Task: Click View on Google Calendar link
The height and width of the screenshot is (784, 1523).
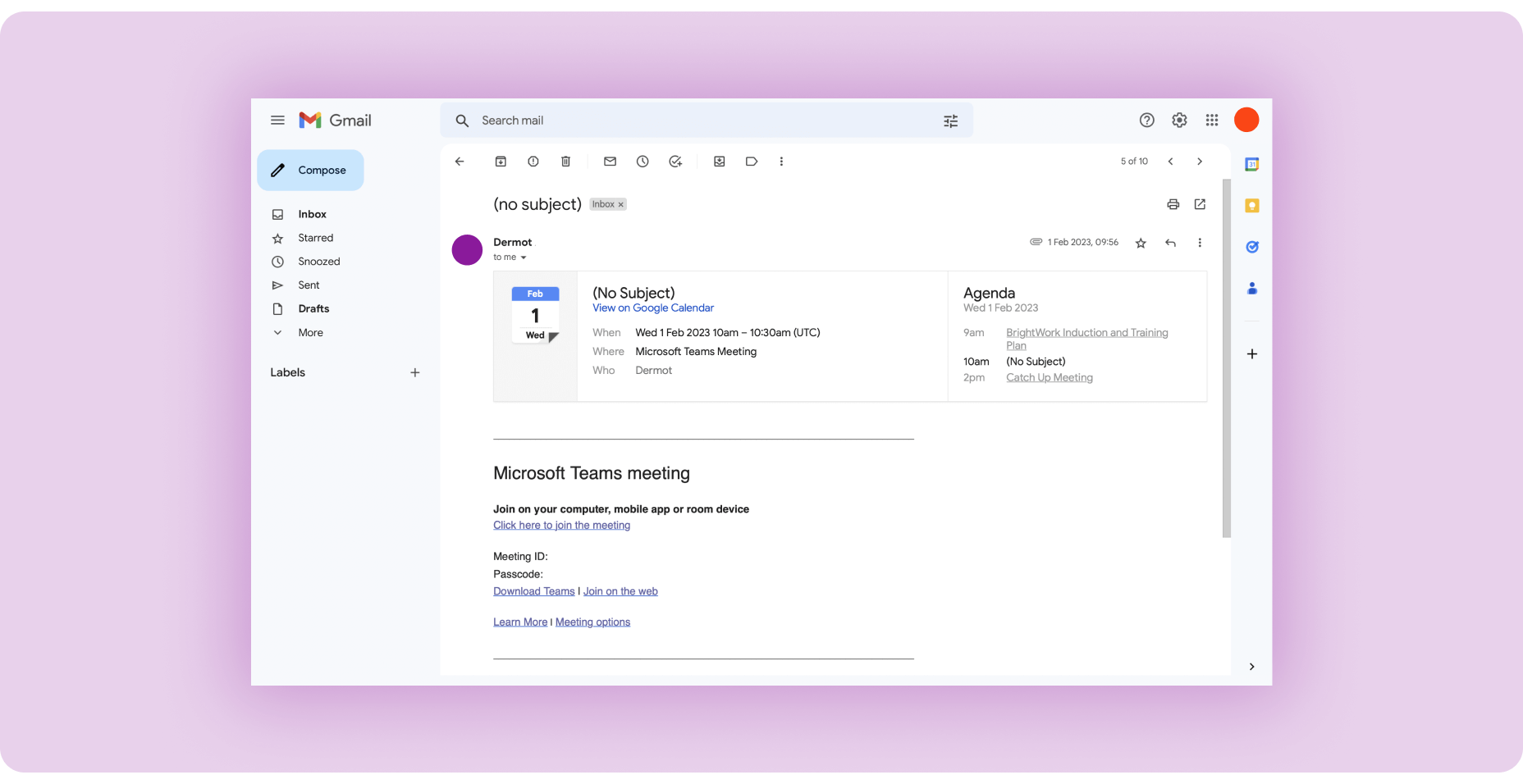Action: (653, 308)
